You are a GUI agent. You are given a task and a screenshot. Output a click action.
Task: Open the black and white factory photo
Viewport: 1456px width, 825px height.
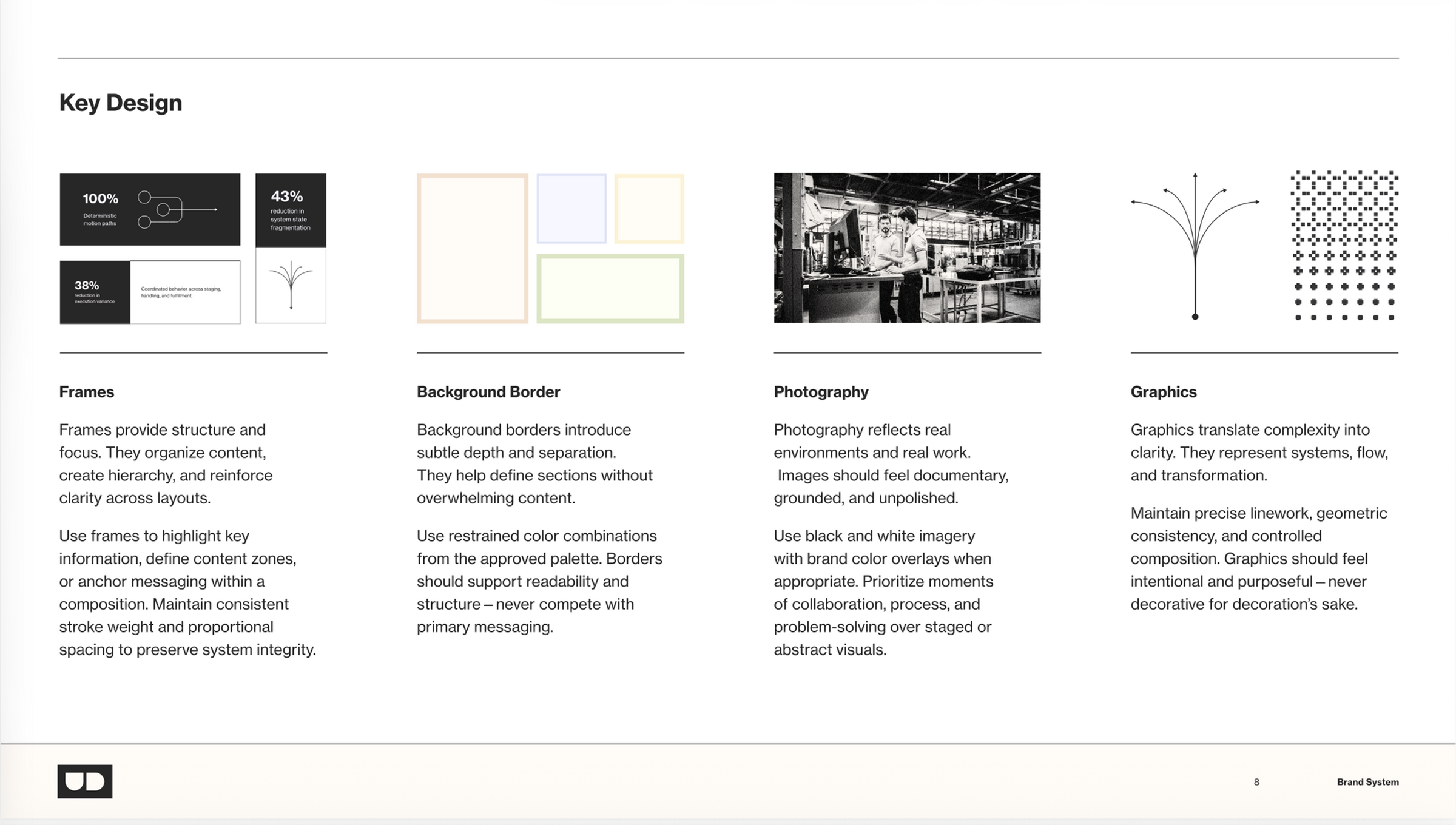pyautogui.click(x=907, y=247)
